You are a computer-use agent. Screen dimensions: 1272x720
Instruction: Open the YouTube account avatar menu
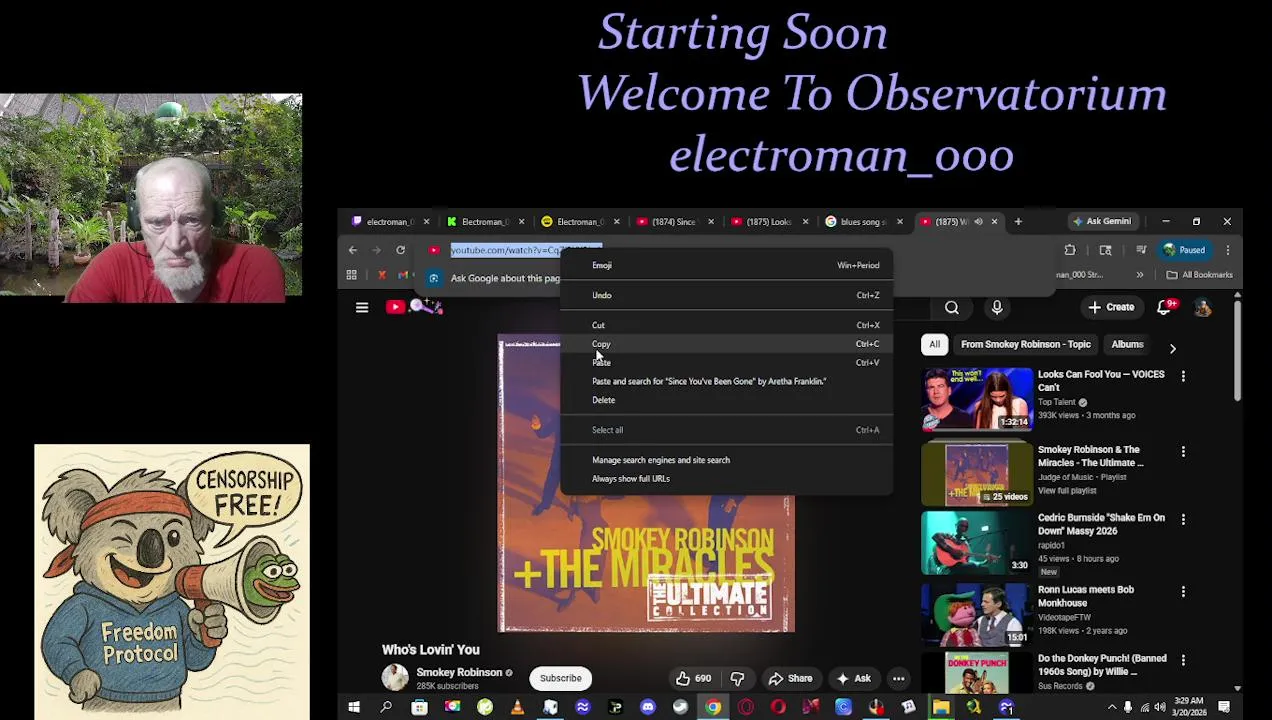click(1203, 308)
